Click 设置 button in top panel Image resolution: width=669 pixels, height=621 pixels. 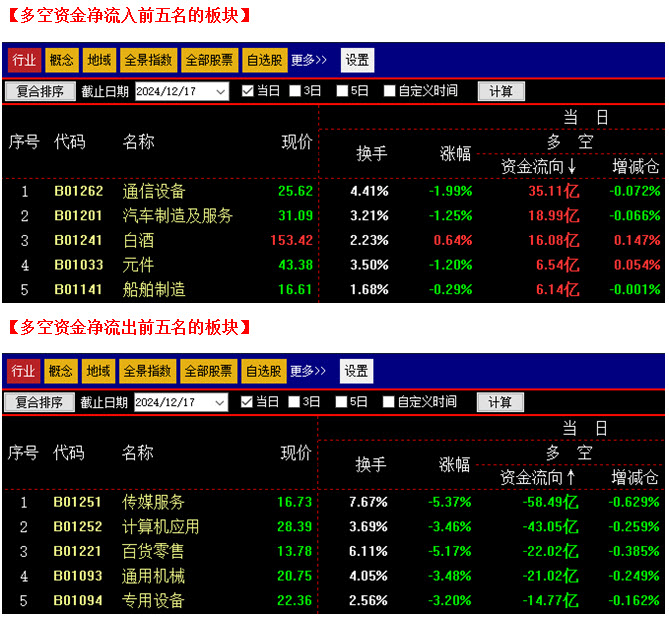click(x=357, y=60)
